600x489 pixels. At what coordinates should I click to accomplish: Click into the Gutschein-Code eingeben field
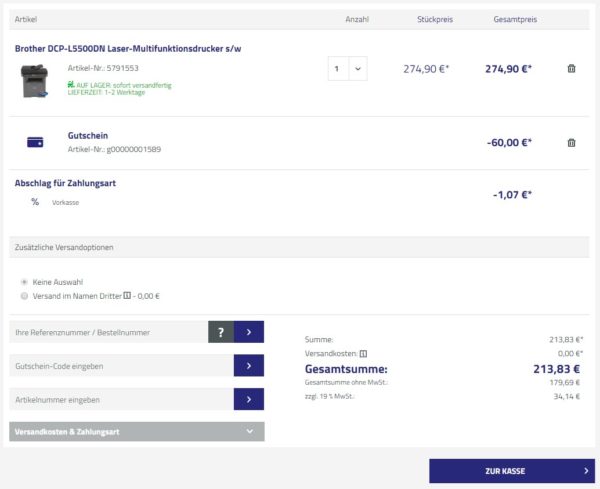[x=120, y=366]
